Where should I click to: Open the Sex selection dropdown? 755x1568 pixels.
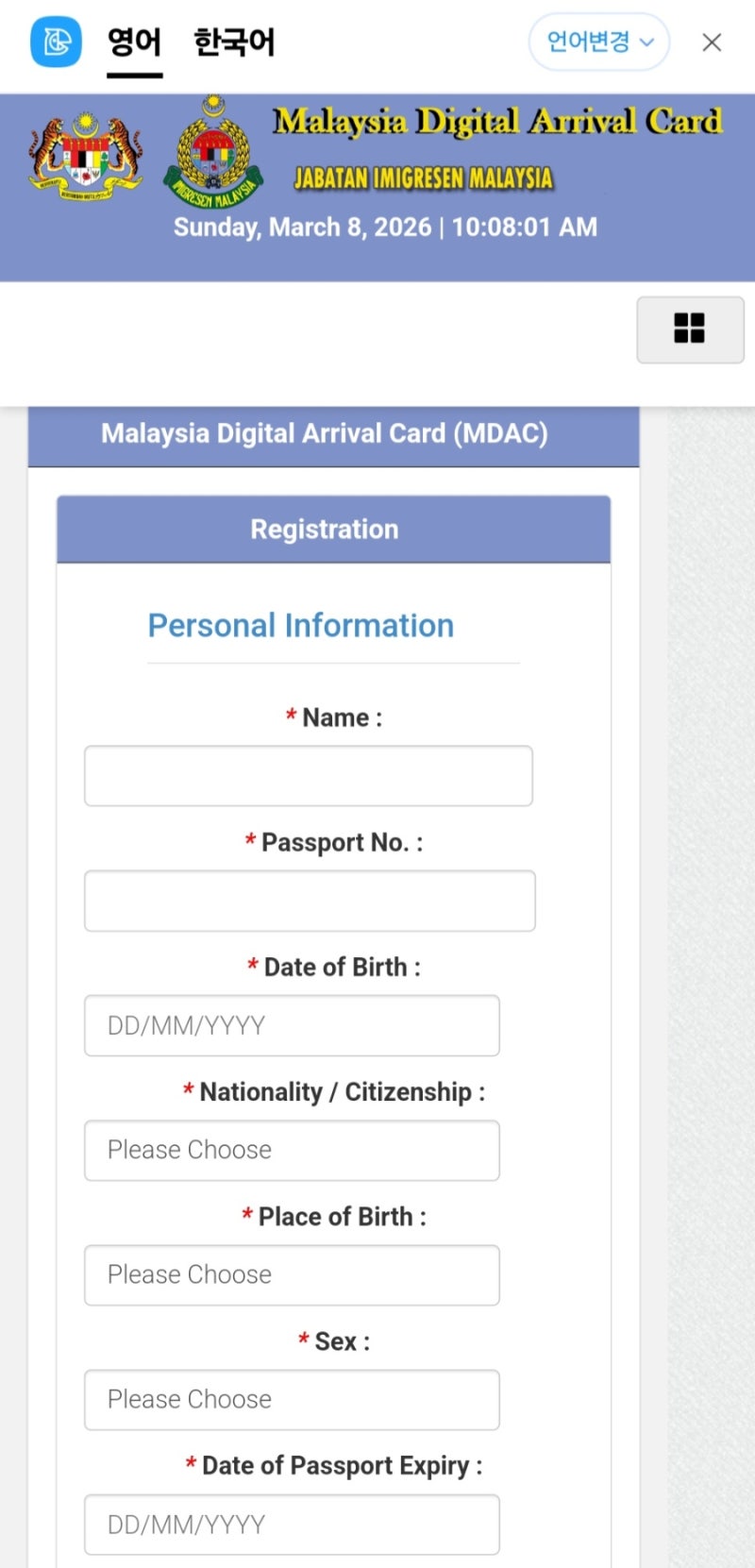coord(292,1399)
